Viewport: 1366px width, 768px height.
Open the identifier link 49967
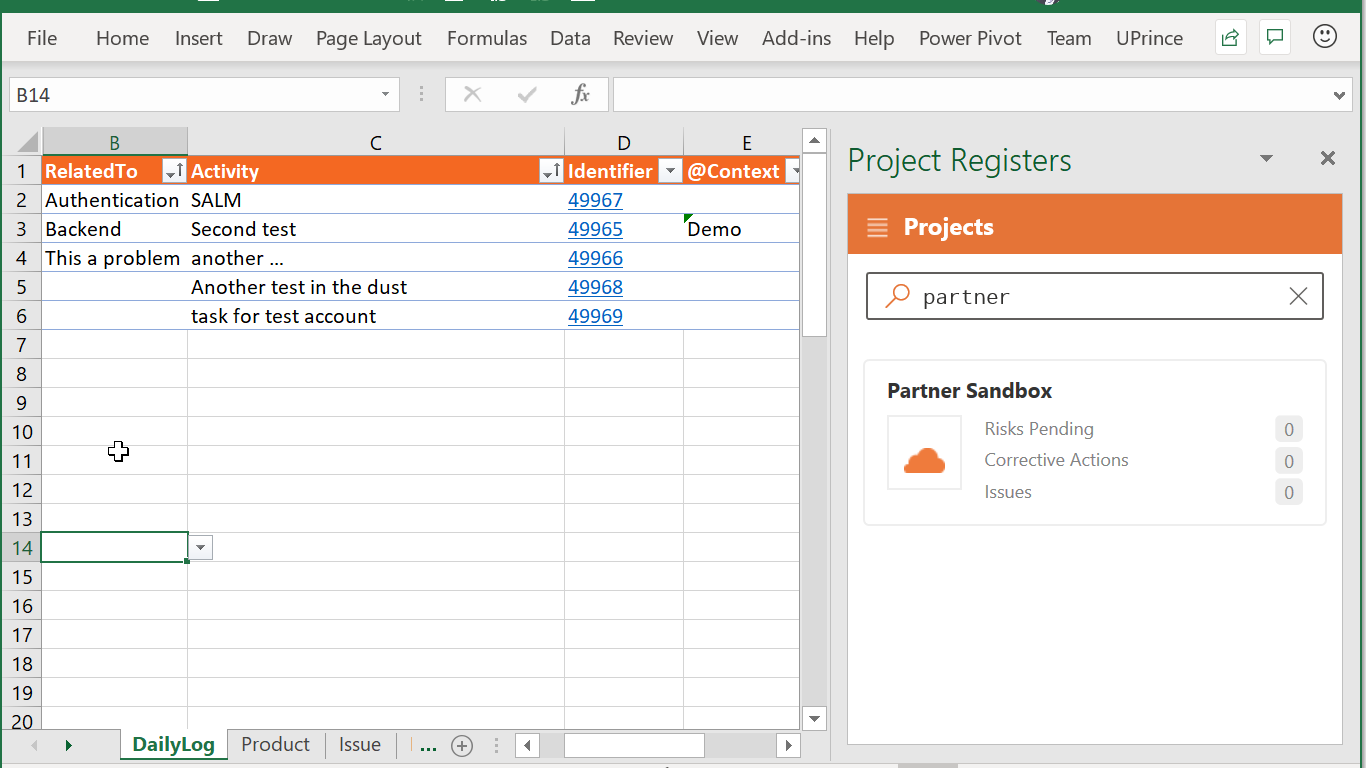[x=595, y=200]
